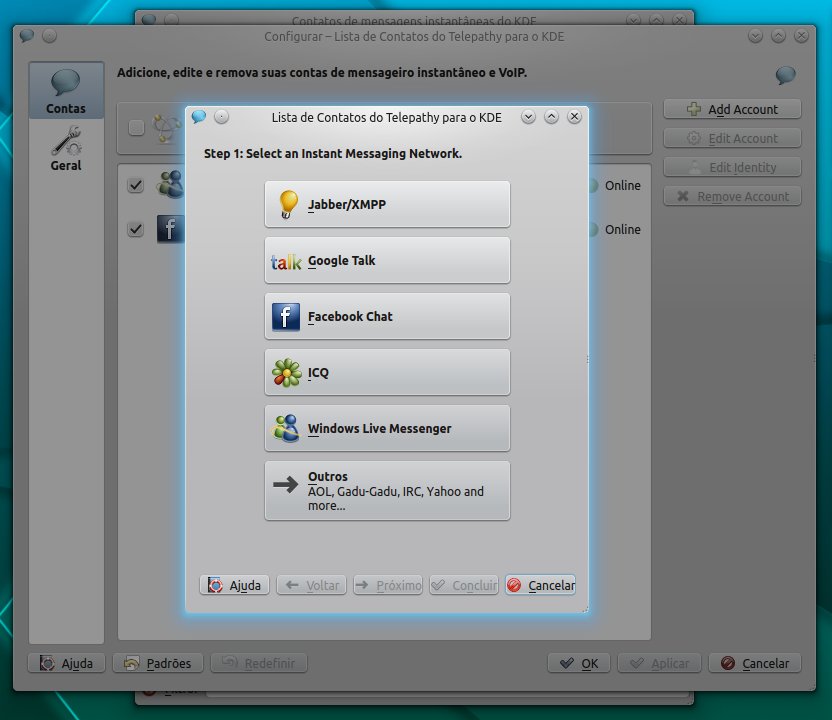This screenshot has height=720, width=832.
Task: Click the wizard title bar chat bubble icon
Action: click(x=200, y=117)
